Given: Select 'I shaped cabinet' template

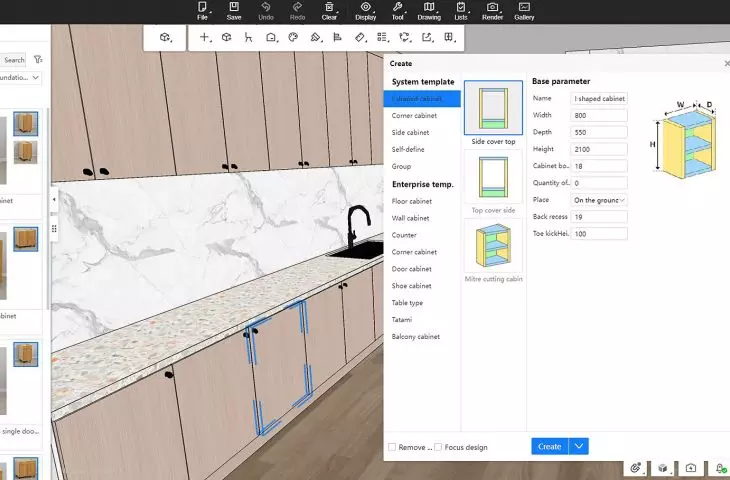Looking at the screenshot, I should point(422,99).
